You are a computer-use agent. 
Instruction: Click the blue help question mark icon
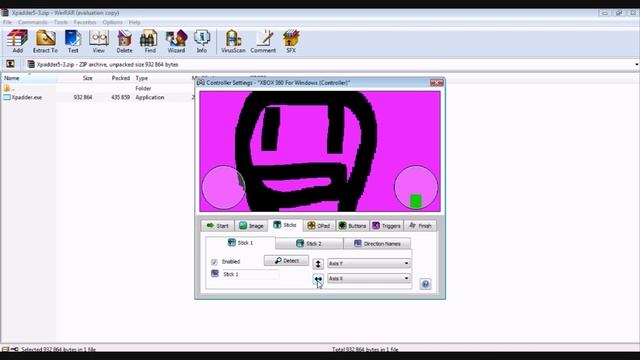click(425, 284)
